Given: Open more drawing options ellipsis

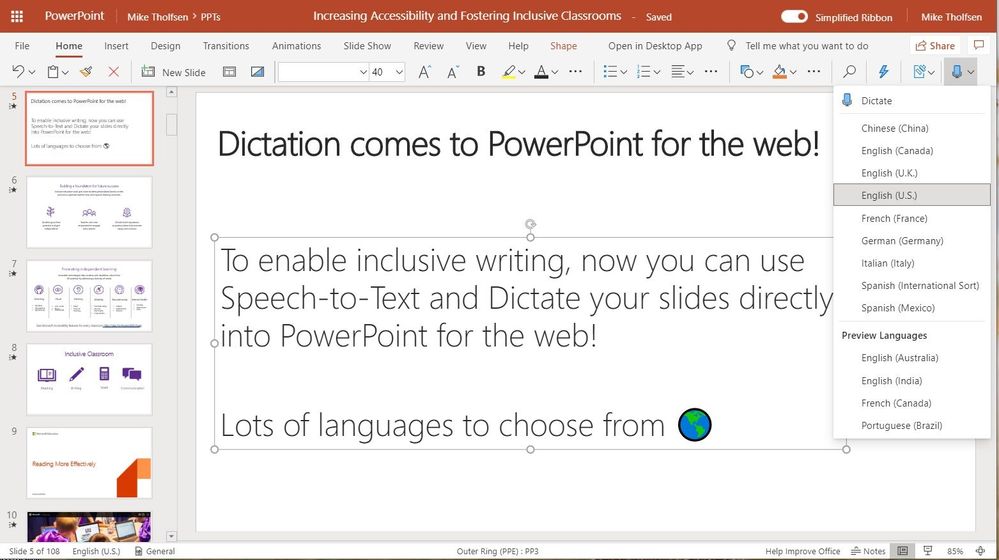Looking at the screenshot, I should [x=814, y=71].
